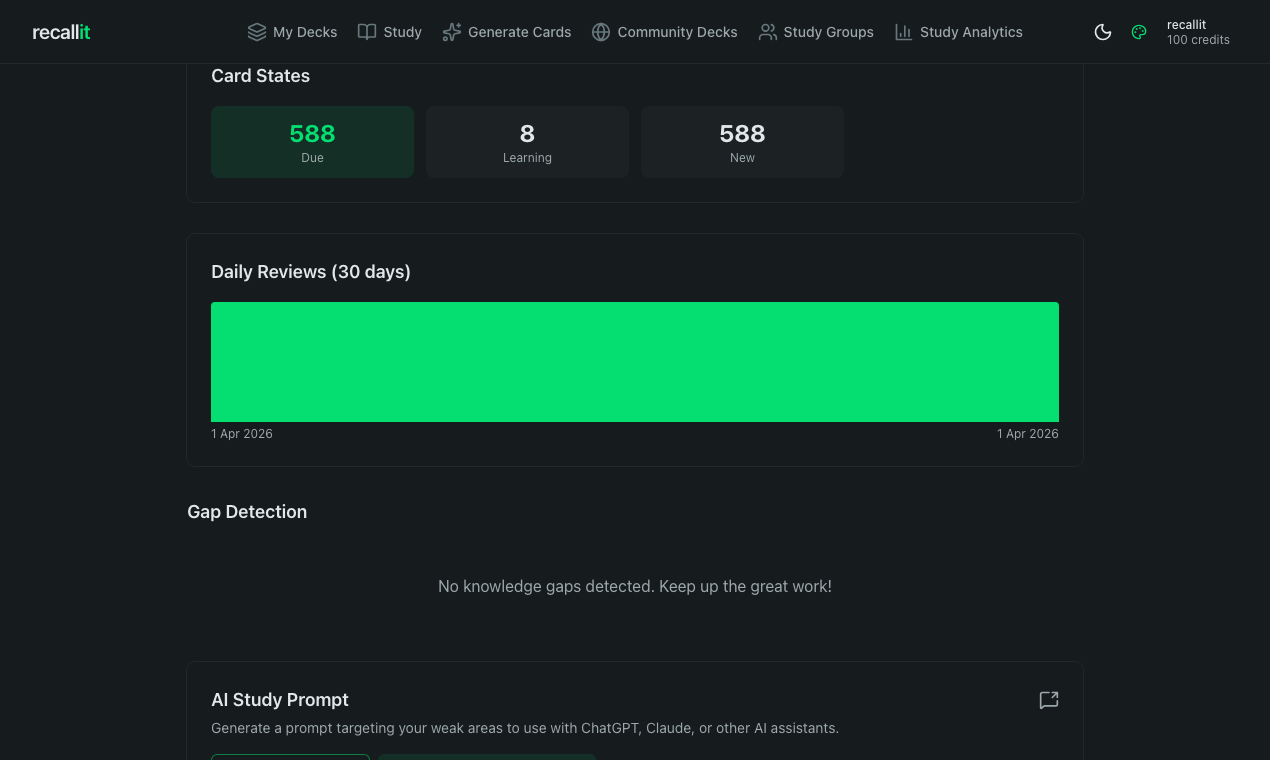The width and height of the screenshot is (1270, 760).
Task: Select "Study" from the top navigation
Action: tap(401, 31)
